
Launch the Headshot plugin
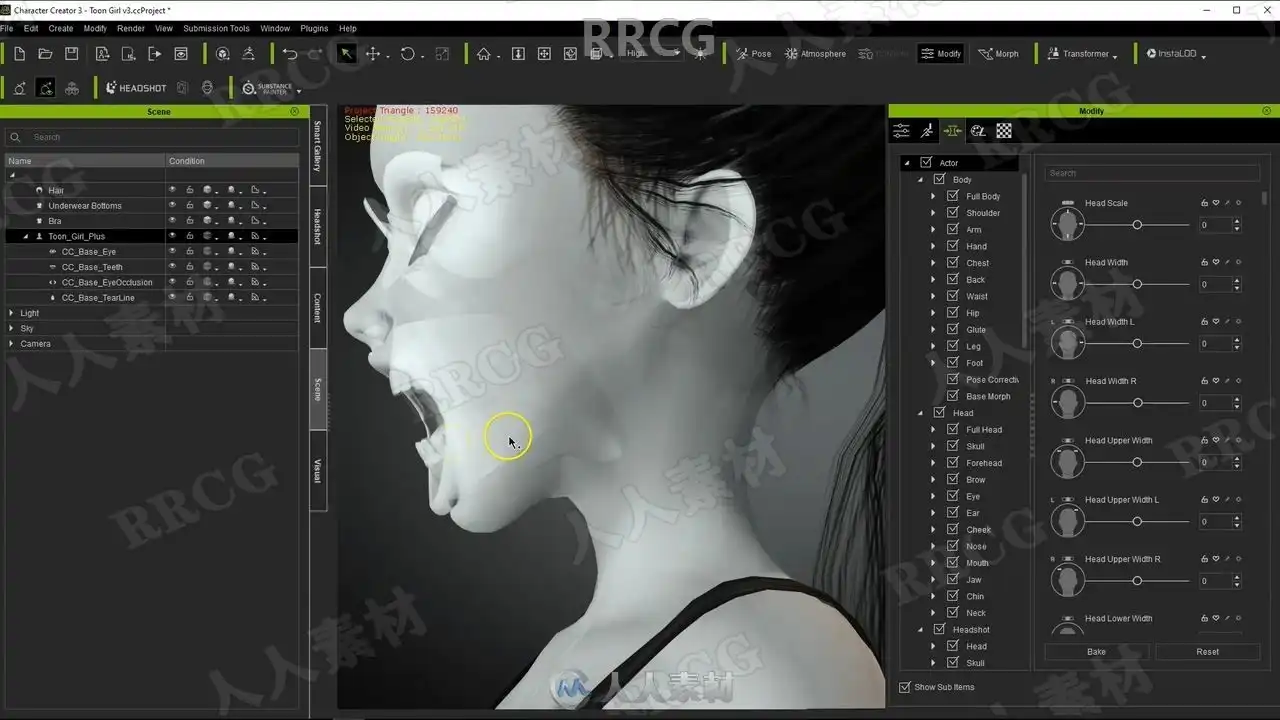[x=136, y=88]
